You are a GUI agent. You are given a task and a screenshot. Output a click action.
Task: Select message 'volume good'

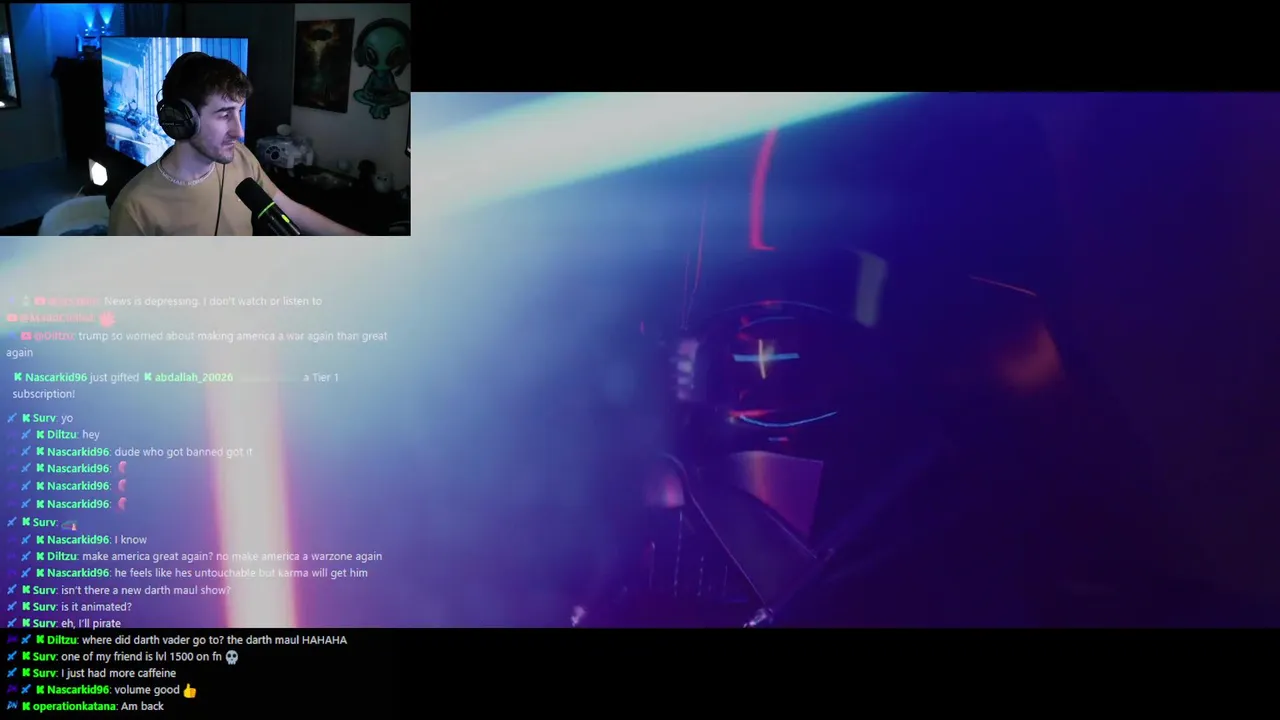pyautogui.click(x=147, y=690)
